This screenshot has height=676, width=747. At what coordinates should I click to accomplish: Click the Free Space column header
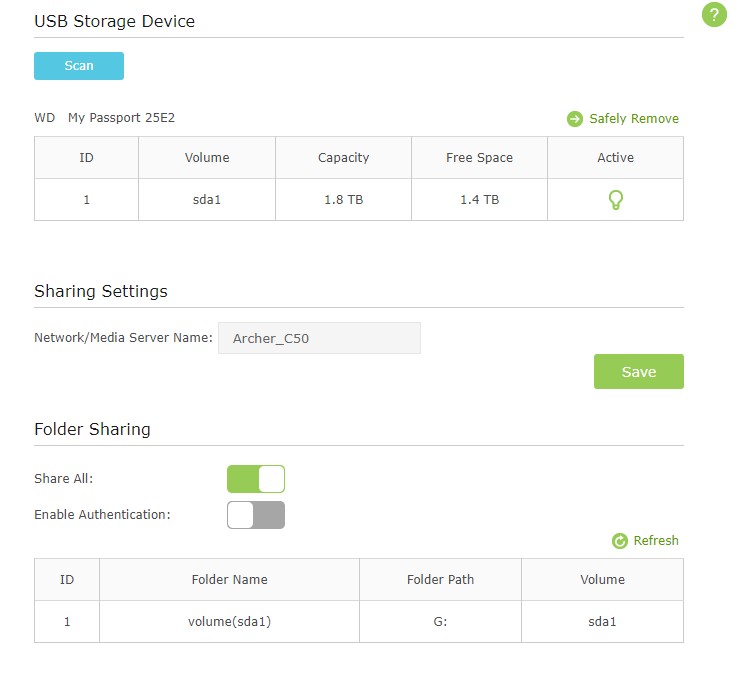[x=479, y=158]
